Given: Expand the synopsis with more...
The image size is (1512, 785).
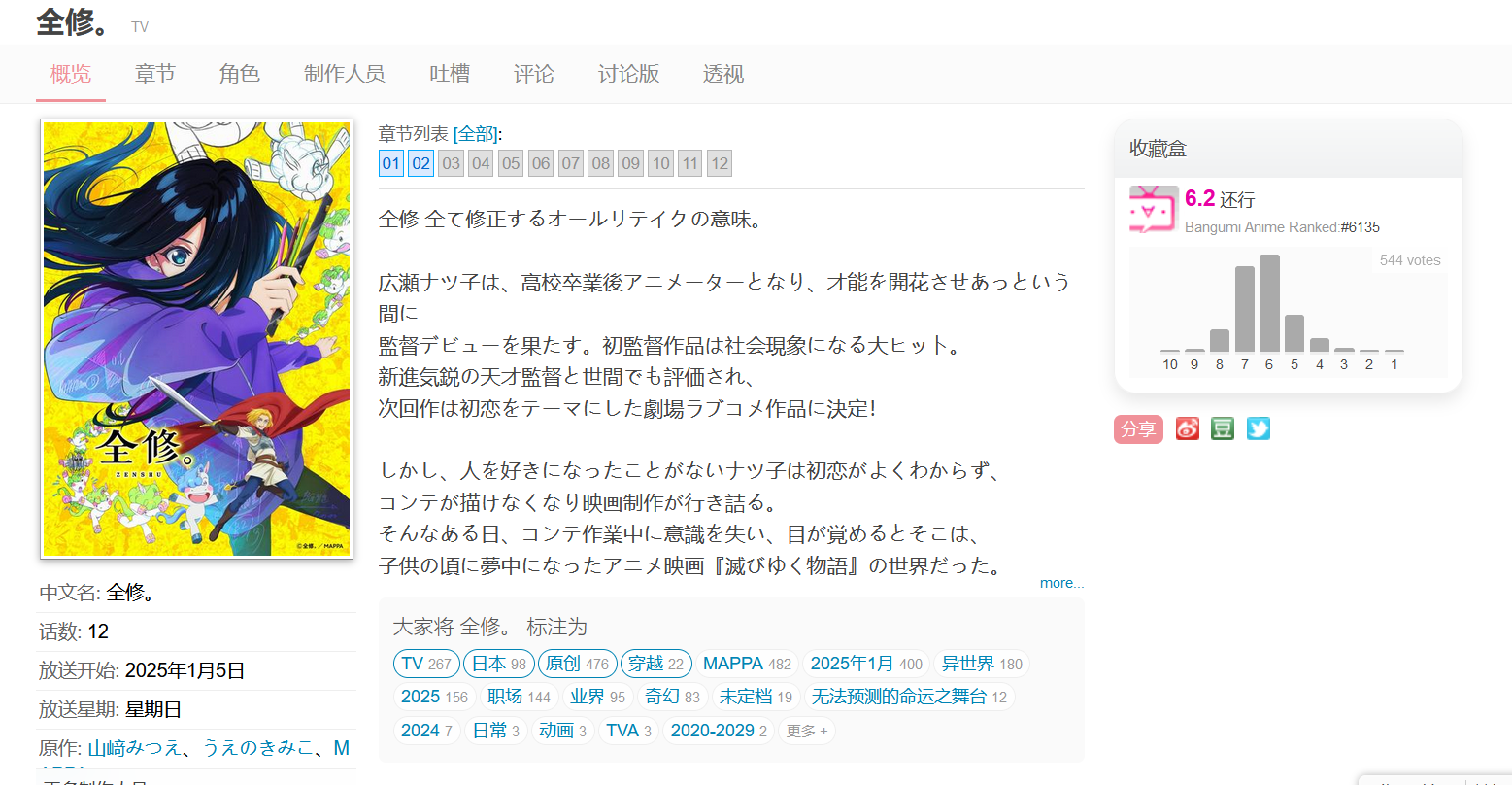Looking at the screenshot, I should point(1061,583).
